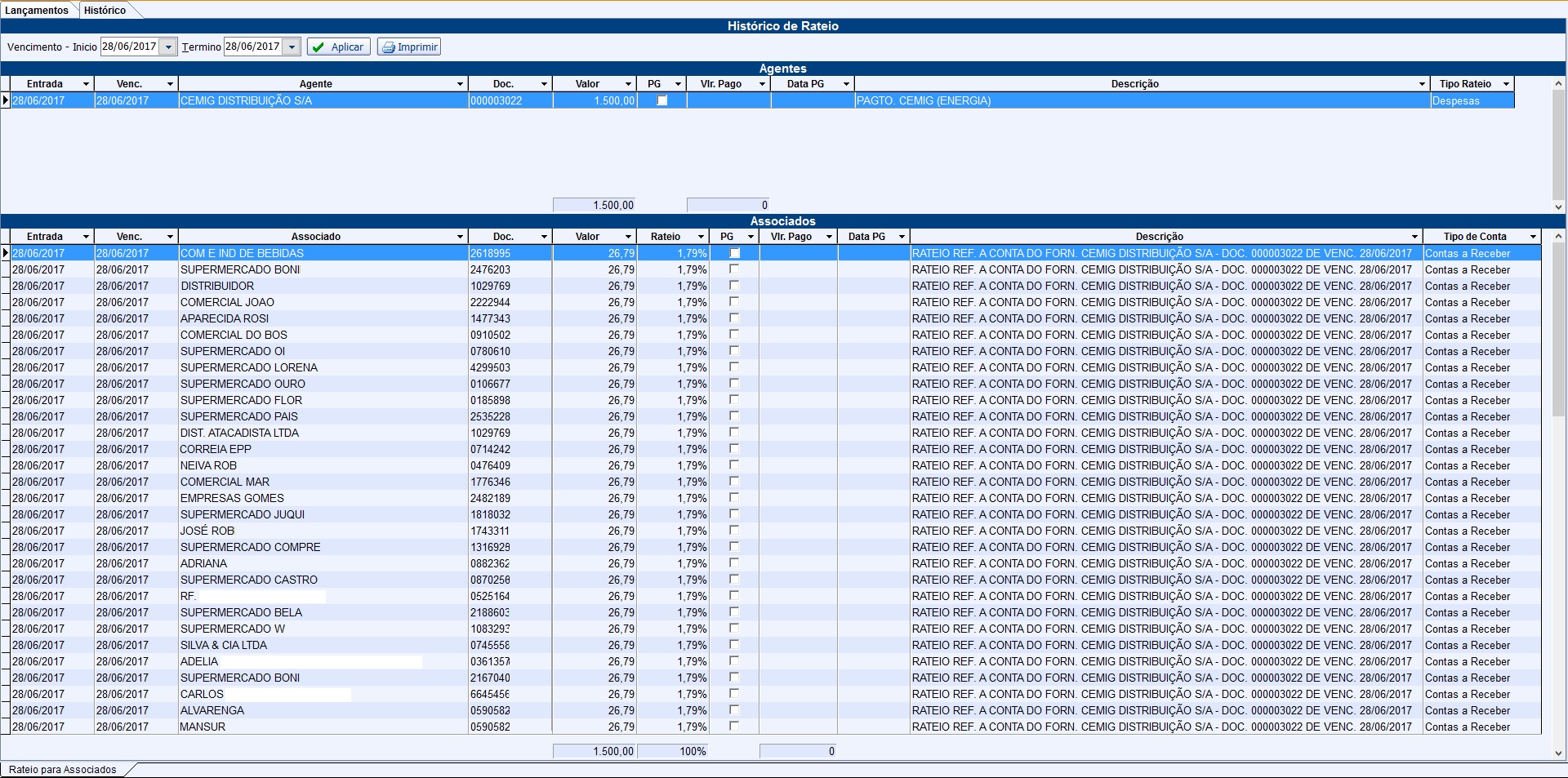This screenshot has height=778, width=1568.
Task: Select SUPERMERCADO FLOR row
Action: [771, 400]
